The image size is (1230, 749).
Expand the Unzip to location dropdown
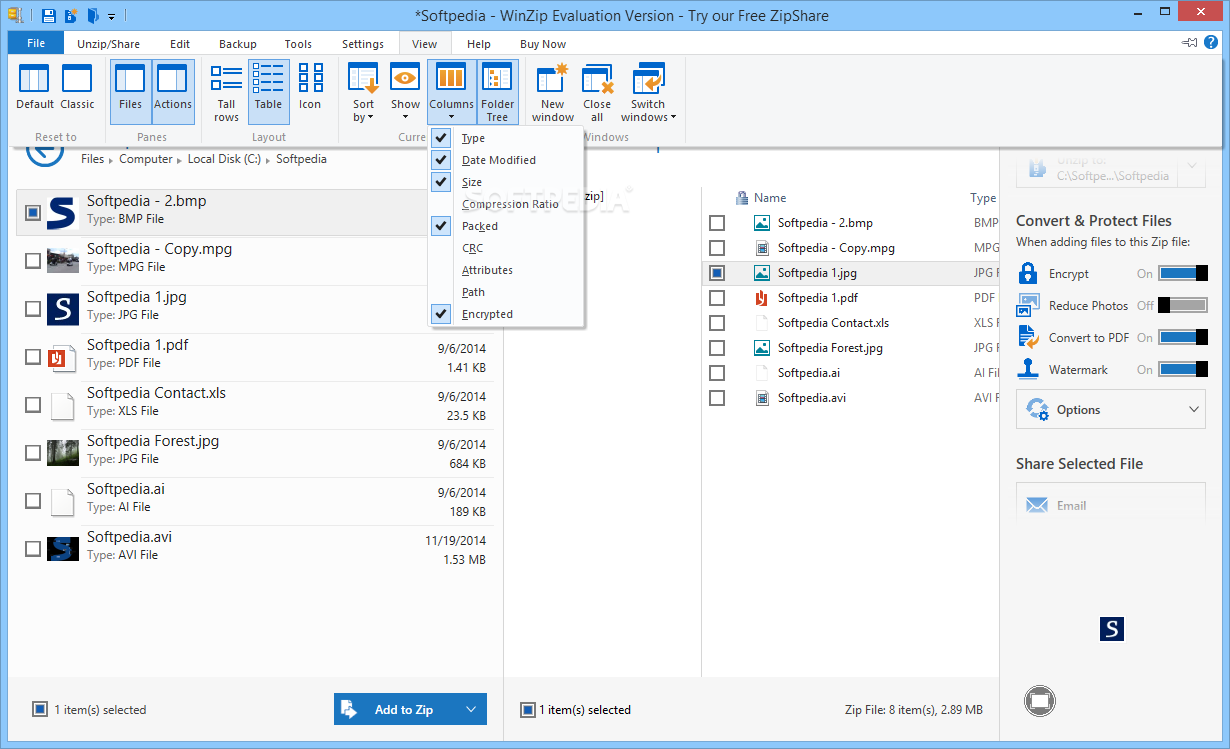1193,167
